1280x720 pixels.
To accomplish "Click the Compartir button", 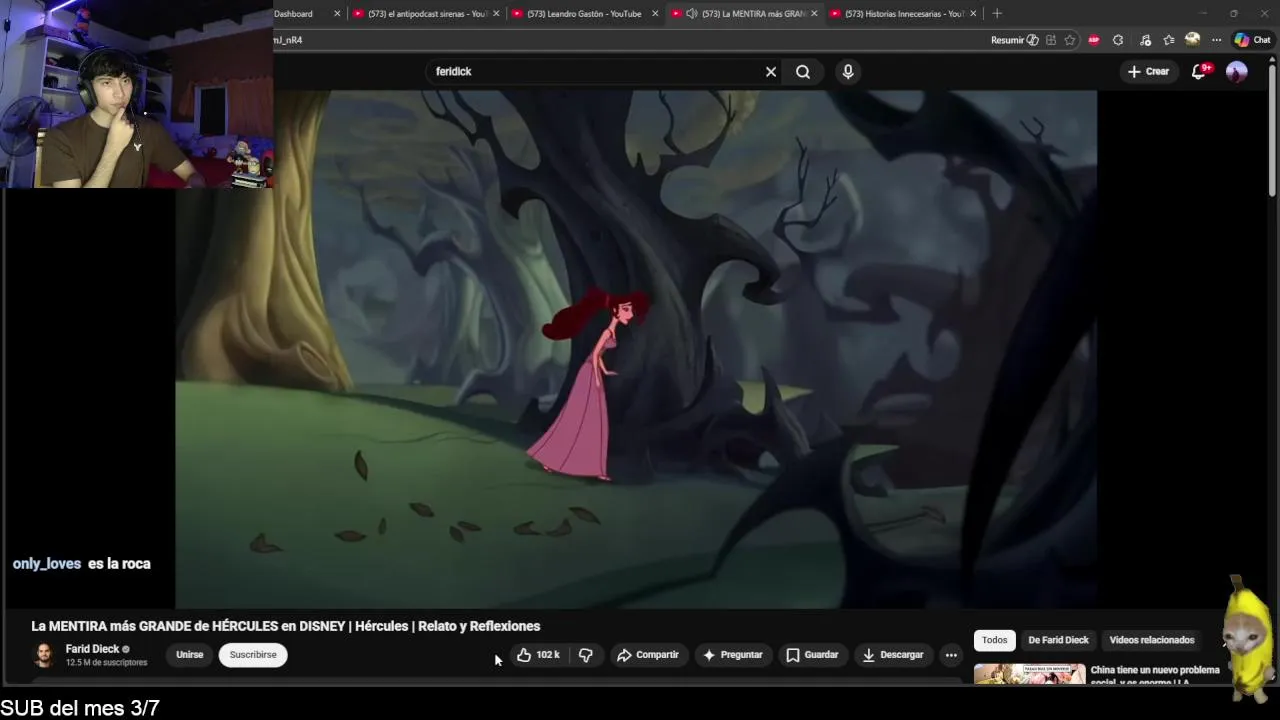I will [x=648, y=655].
